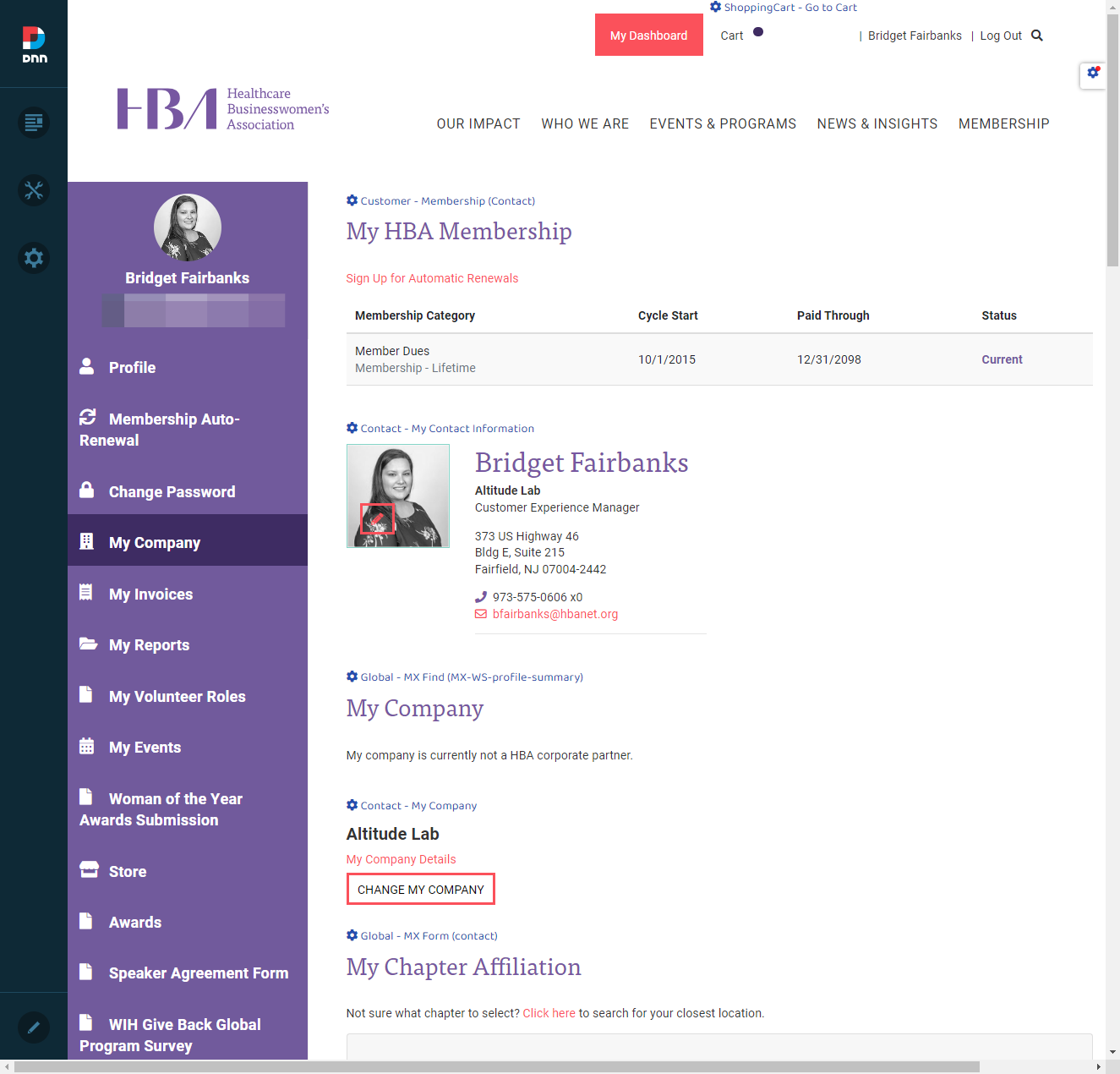Click Sign Up for Automatic Renewals link
The image size is (1120, 1074).
(432, 278)
